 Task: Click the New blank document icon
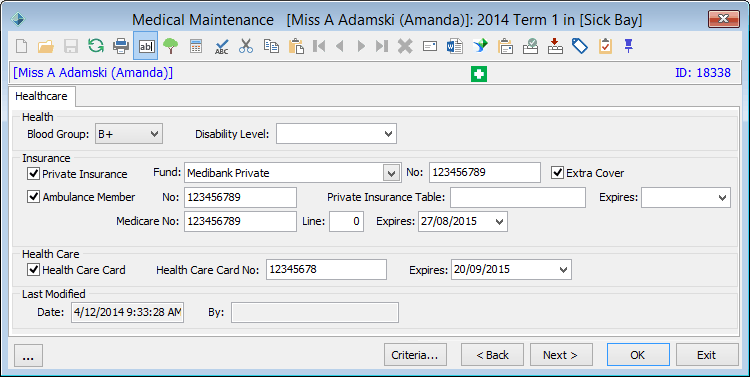tap(22, 46)
